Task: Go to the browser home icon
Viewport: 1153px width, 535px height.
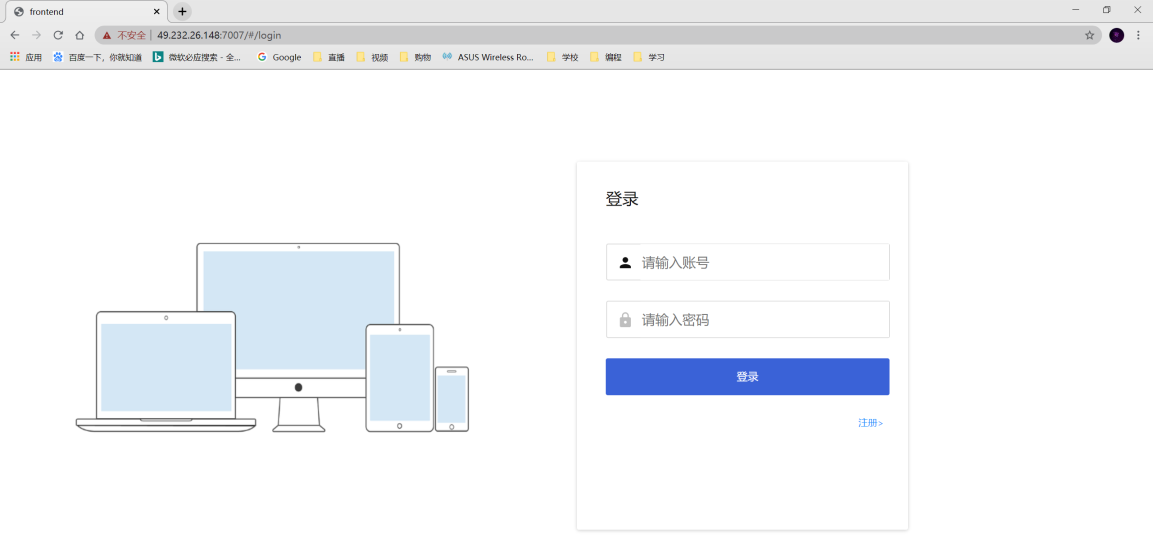Action: point(79,35)
